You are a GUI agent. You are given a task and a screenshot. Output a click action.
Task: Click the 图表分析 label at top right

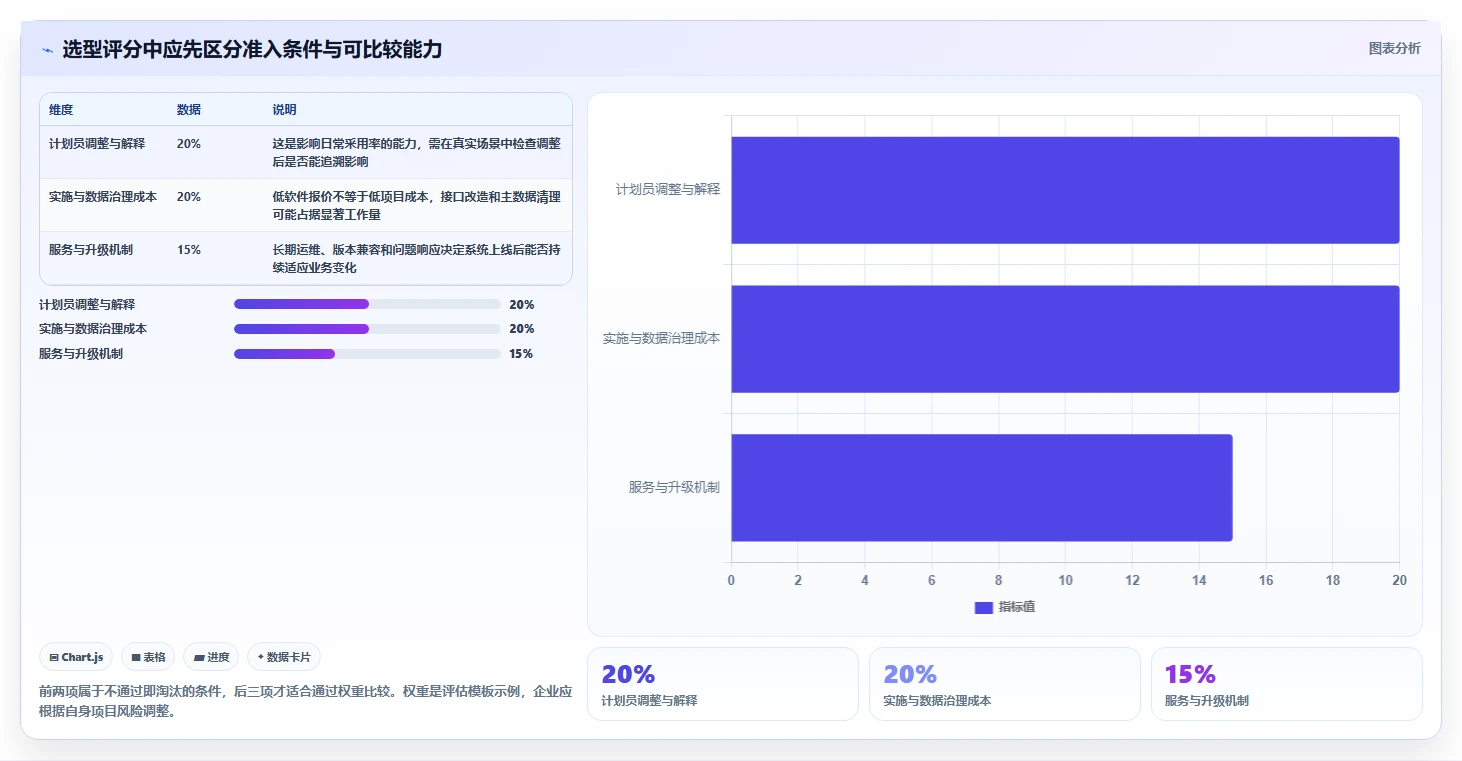(1394, 48)
